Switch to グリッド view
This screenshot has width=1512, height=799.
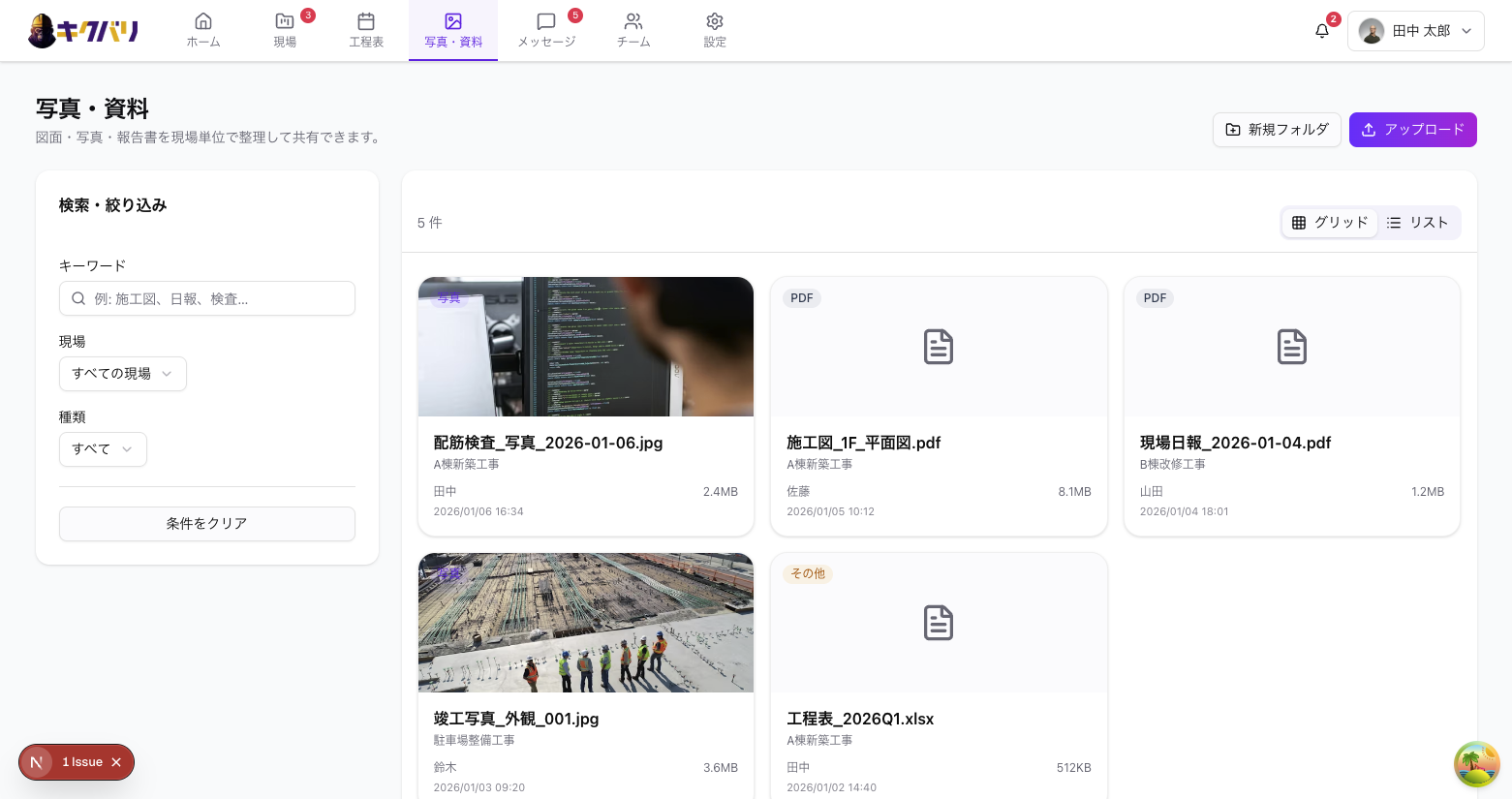[x=1330, y=223]
